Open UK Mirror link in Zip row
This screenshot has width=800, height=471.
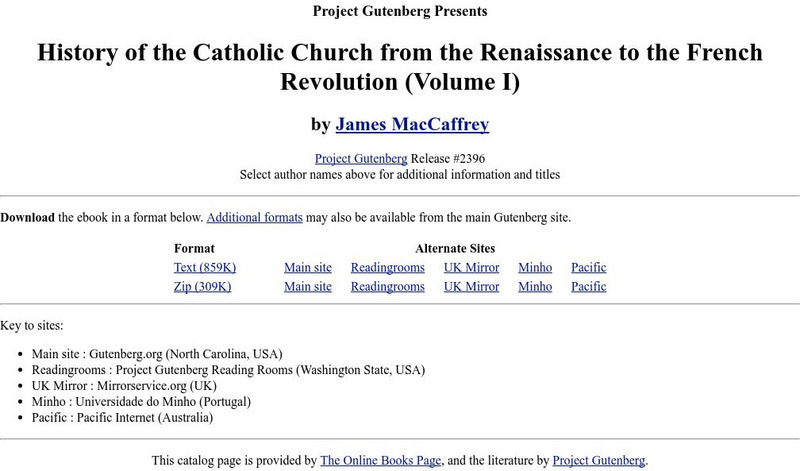(x=471, y=286)
